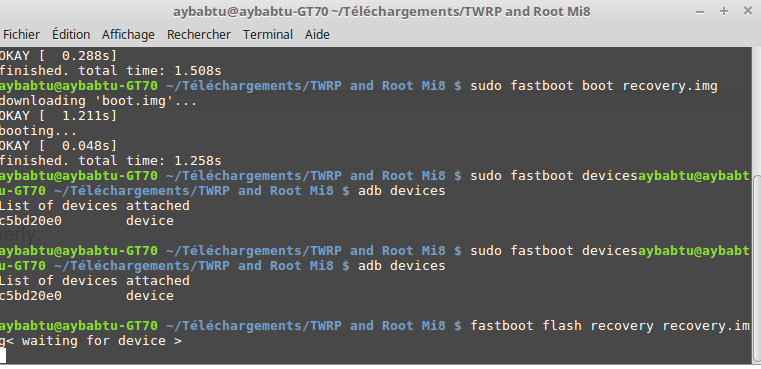Click scrollbar track above the thumb
761x369 pixels.
click(757, 112)
